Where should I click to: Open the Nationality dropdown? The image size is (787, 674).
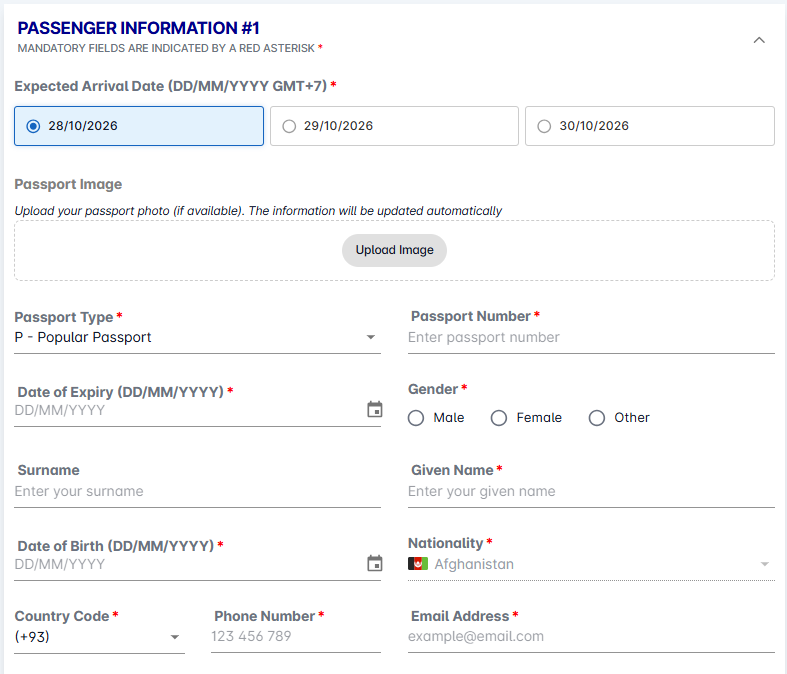(591, 564)
